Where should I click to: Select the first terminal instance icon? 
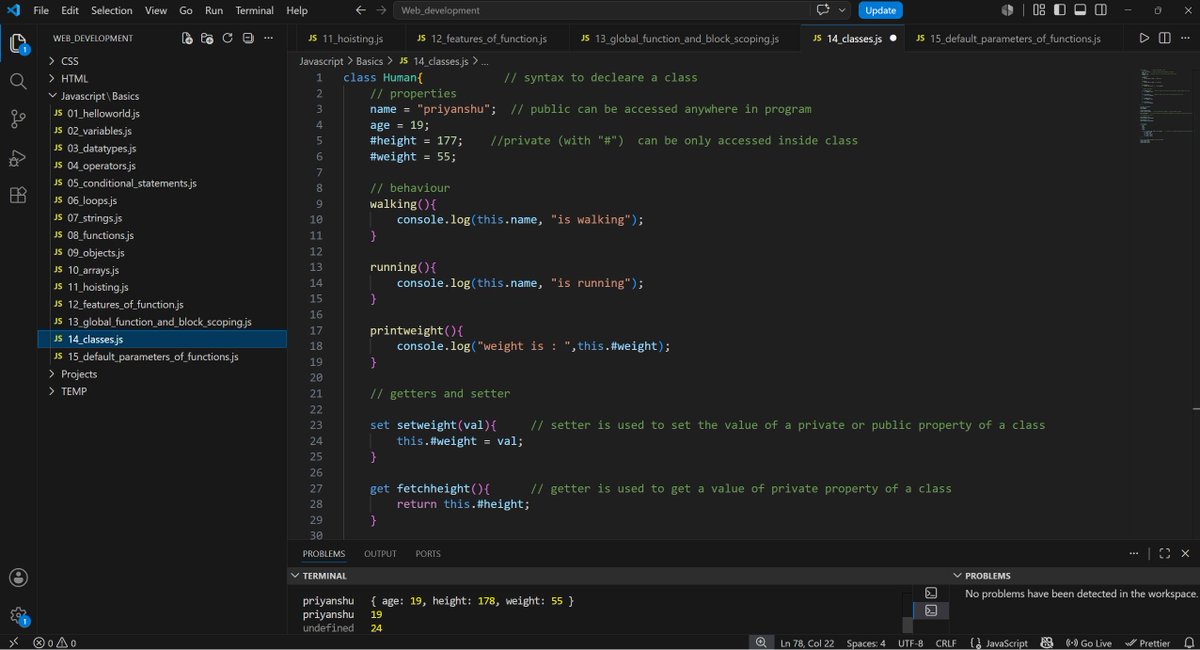pos(931,592)
